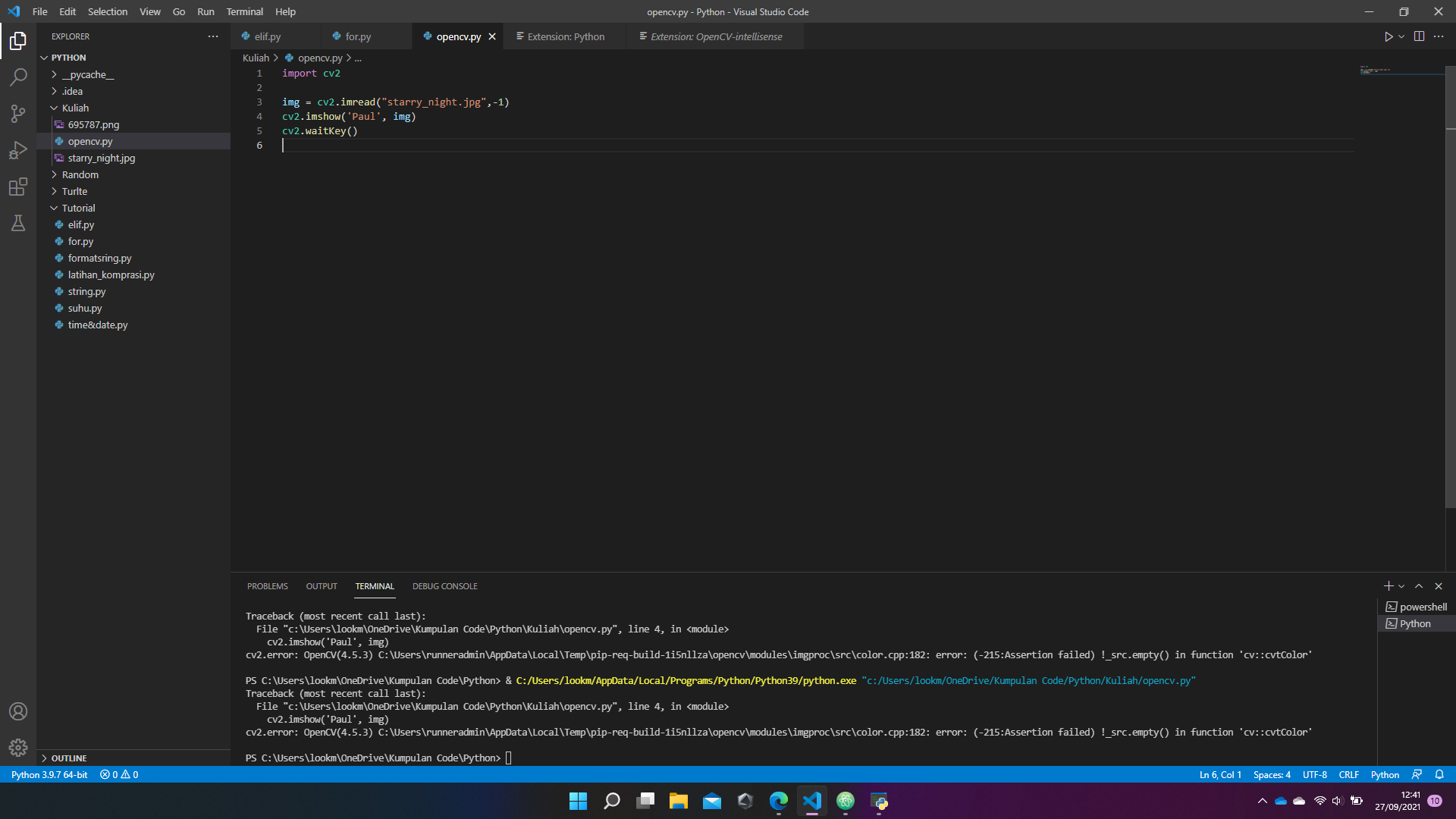The width and height of the screenshot is (1456, 819).
Task: Open Run button dropdown arrow
Action: tap(1401, 36)
